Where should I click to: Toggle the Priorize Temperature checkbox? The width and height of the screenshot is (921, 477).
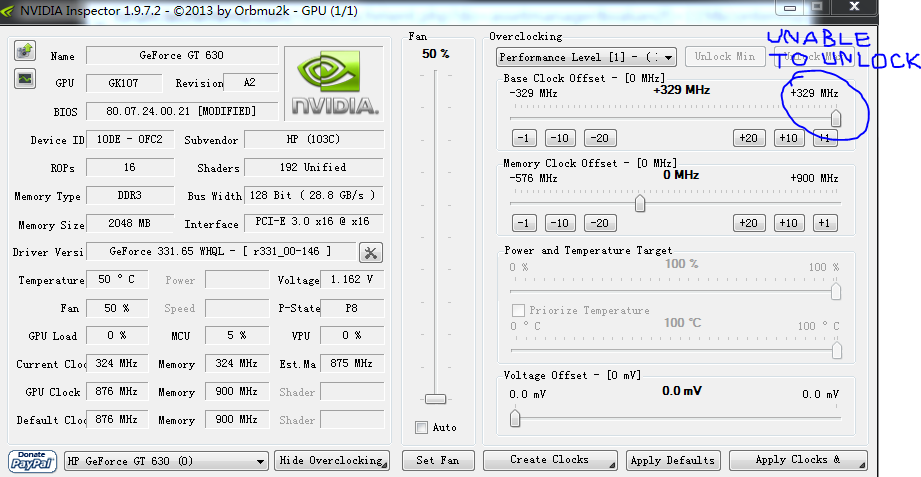tap(518, 310)
